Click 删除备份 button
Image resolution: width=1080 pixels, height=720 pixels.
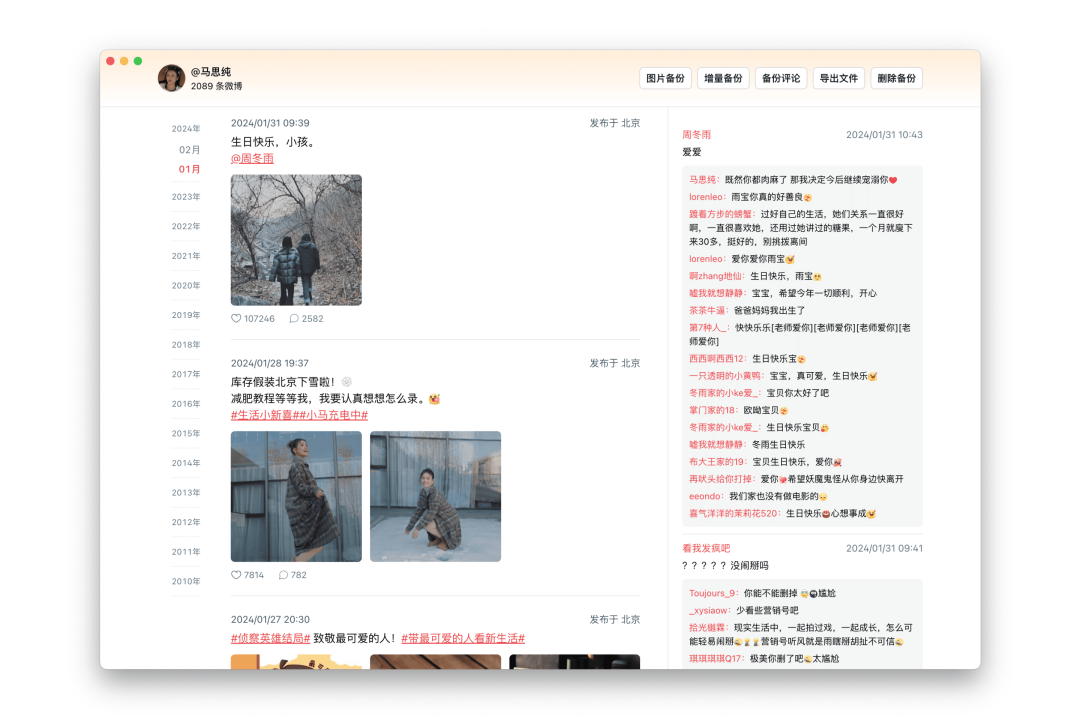pos(896,79)
